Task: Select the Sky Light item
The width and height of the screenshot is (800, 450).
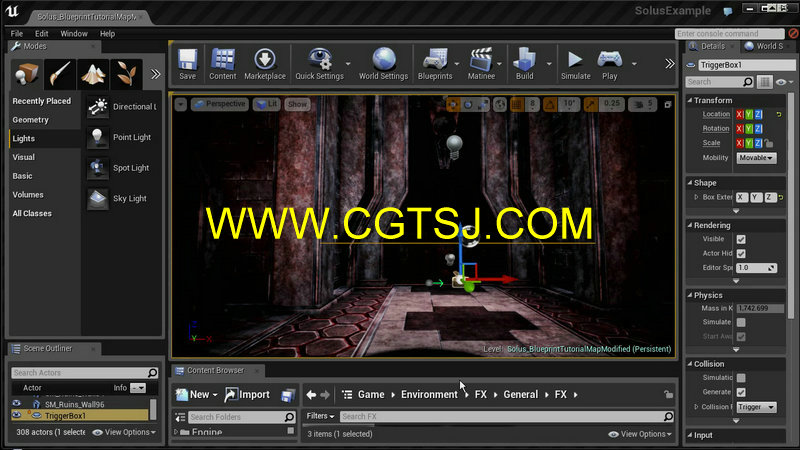Action: point(122,198)
